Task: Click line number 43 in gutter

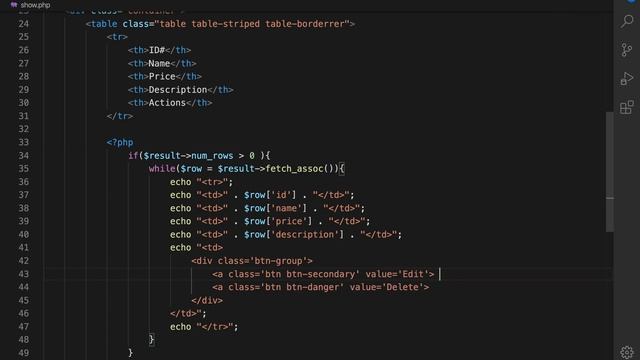Action: pos(24,274)
